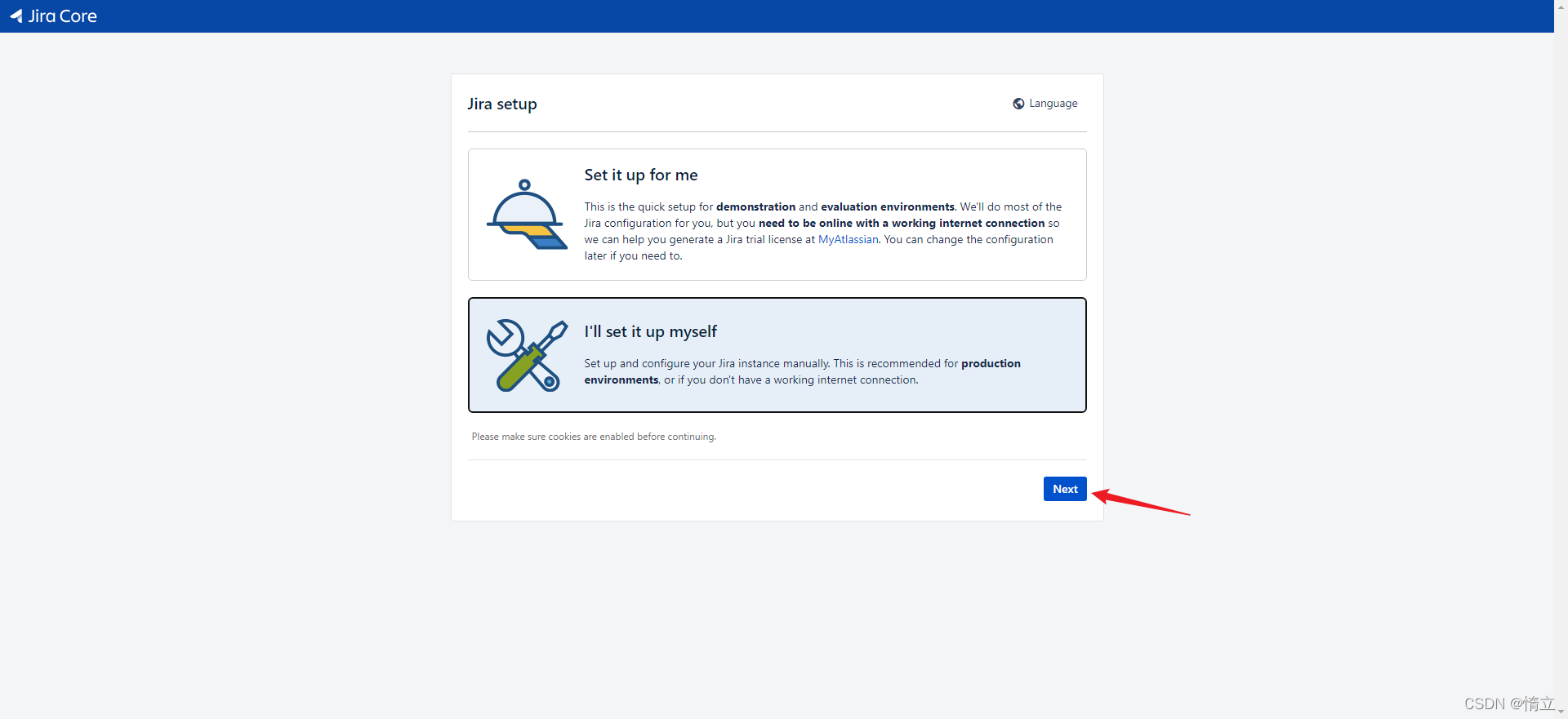This screenshot has width=1568, height=719.
Task: Click the Next button
Action: [x=1065, y=489]
